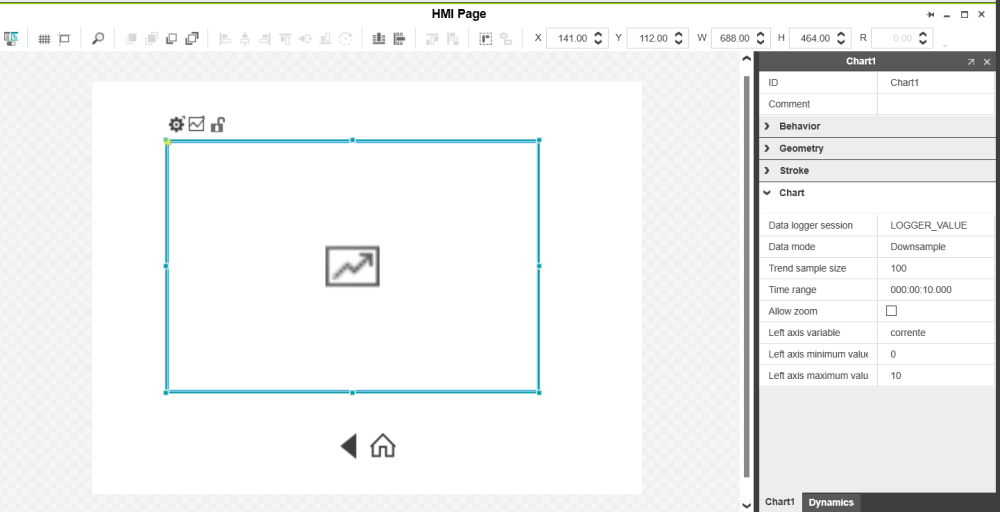
Task: Click the vertical canvas scrollbar thumb
Action: point(747,275)
